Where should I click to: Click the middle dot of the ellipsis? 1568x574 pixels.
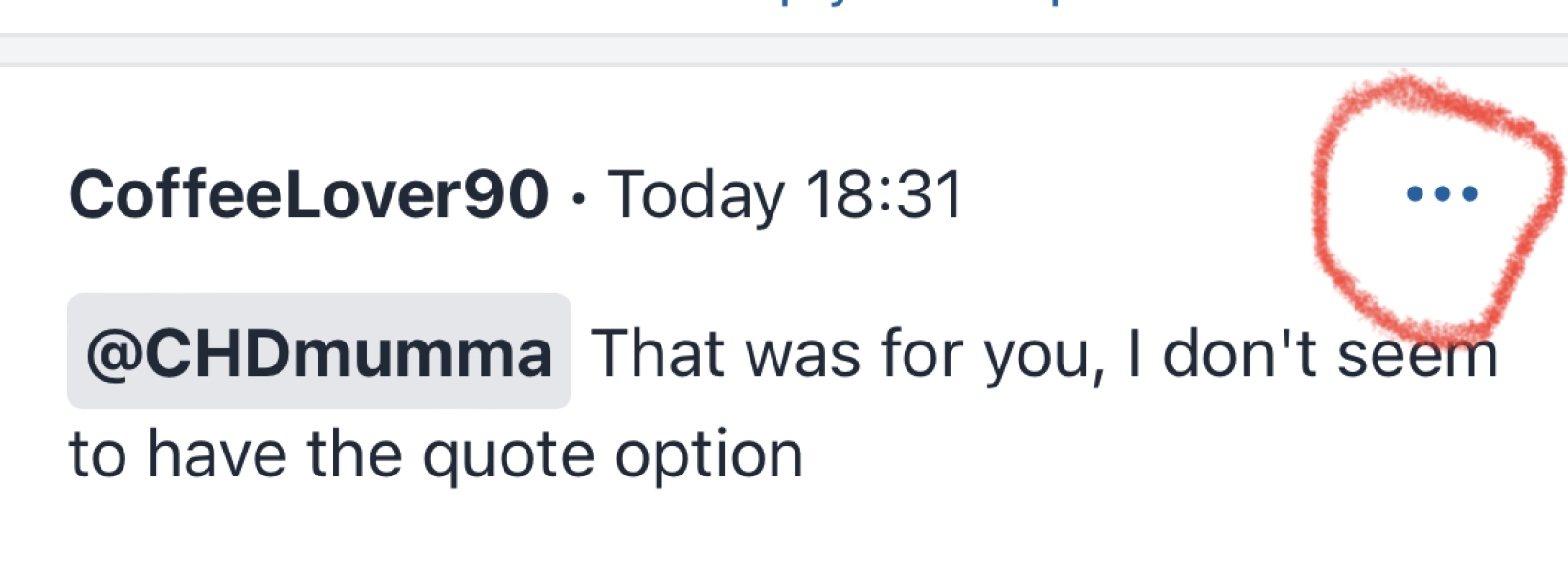click(1442, 194)
